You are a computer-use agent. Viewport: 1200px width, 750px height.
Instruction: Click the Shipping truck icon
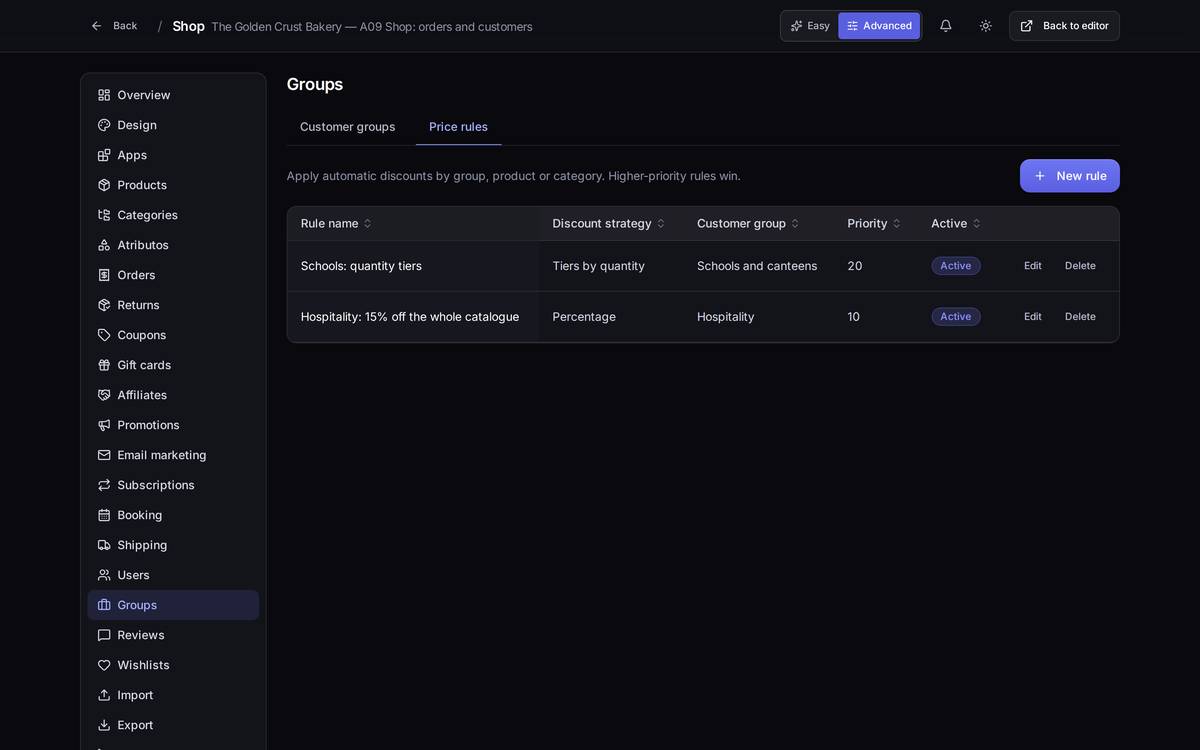[104, 545]
